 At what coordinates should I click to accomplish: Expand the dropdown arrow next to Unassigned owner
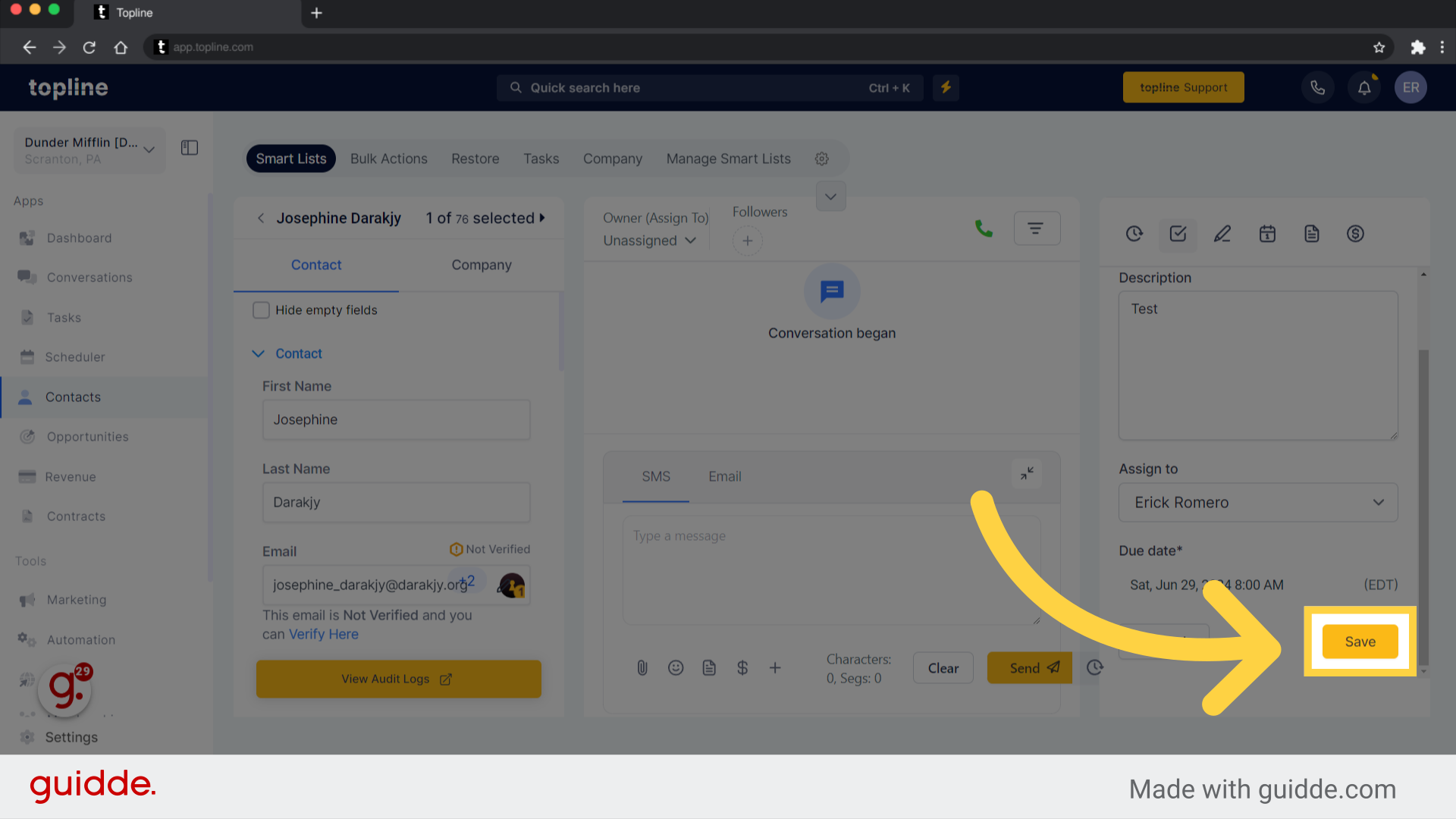691,241
